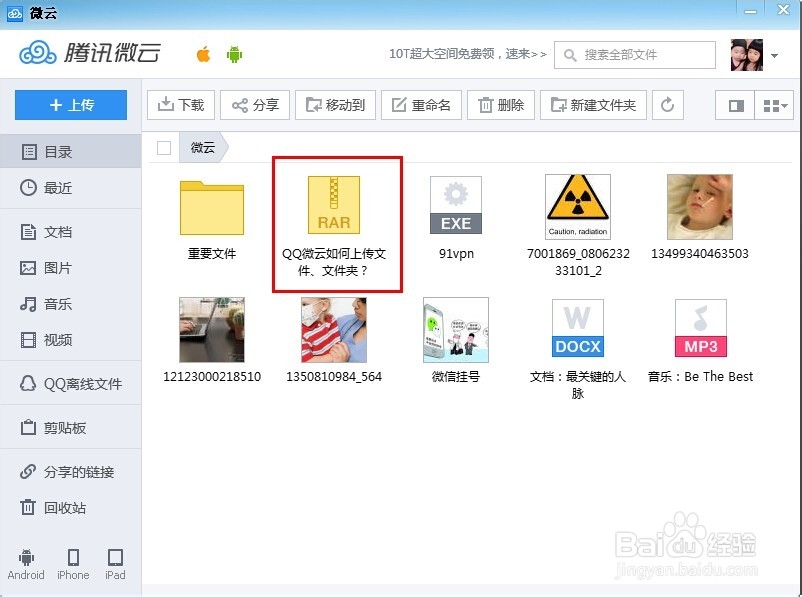Select the 12123000218510 laptop image thumbnail
The height and width of the screenshot is (597, 802).
[212, 330]
